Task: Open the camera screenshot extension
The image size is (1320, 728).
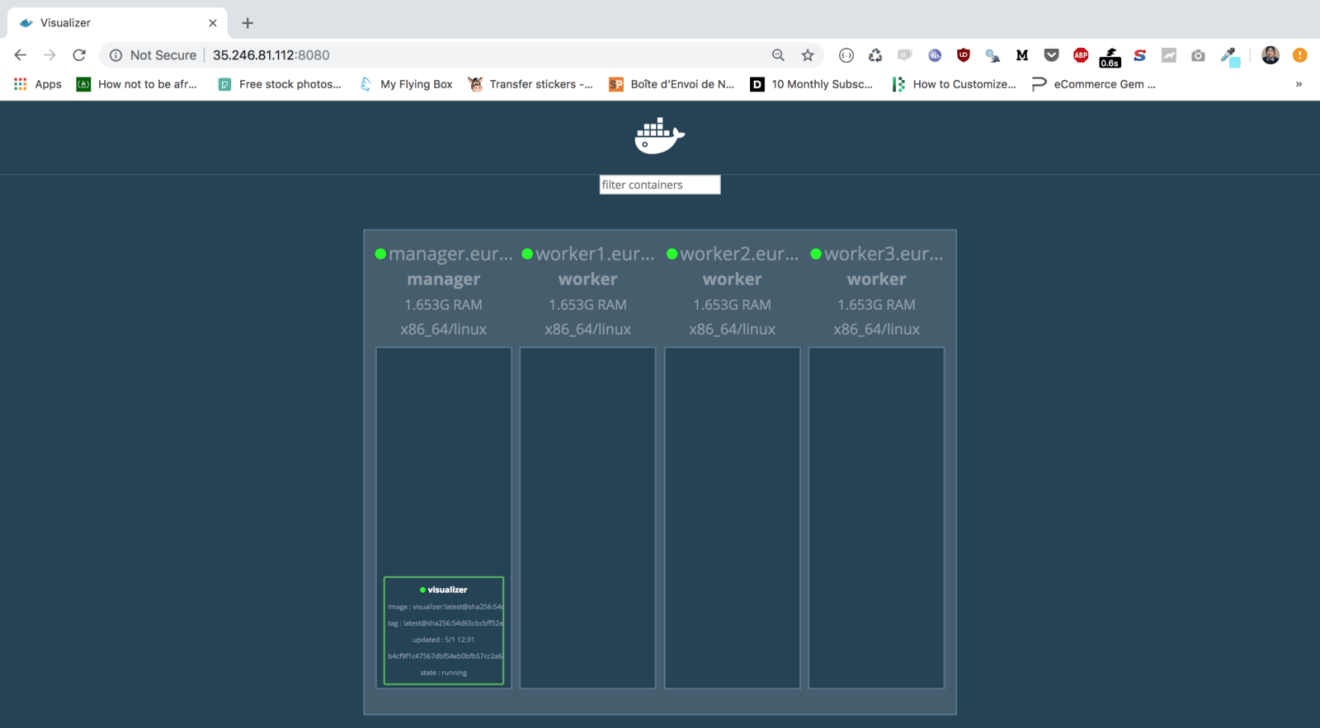Action: coord(1198,55)
